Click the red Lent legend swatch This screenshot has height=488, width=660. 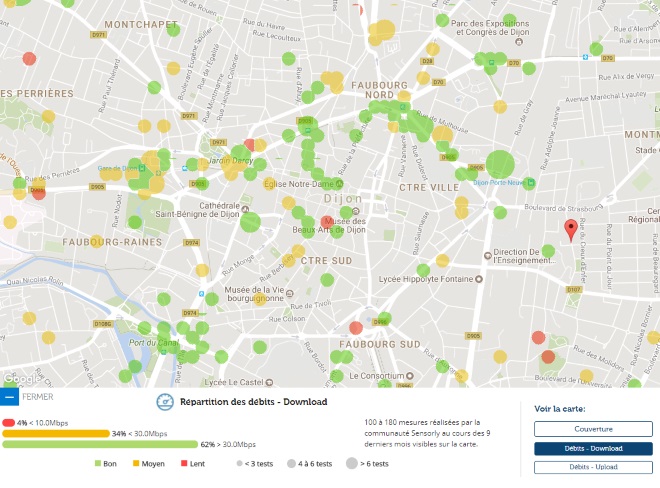184,464
